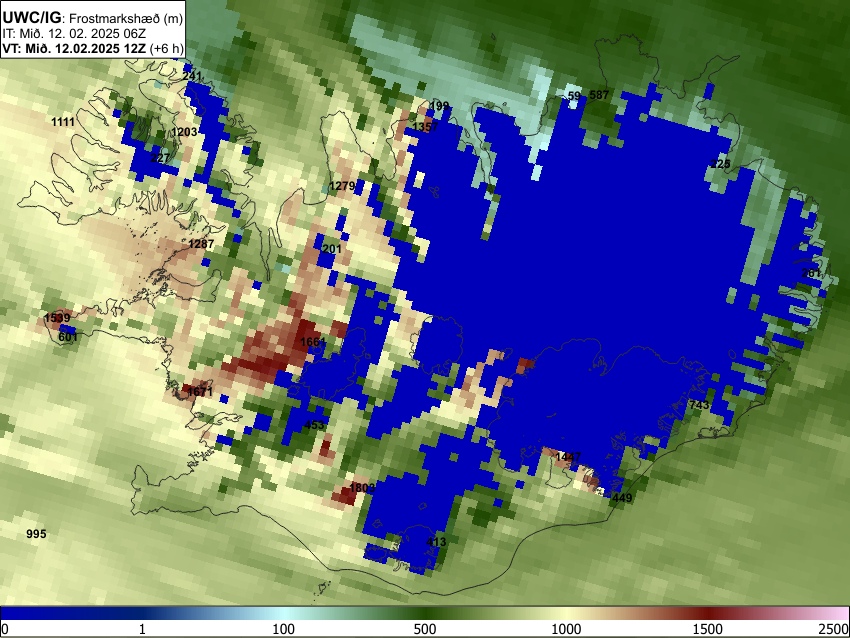Click the VT: Mið. 12.02.2025 12Z line
The image size is (850, 638).
(x=93, y=48)
